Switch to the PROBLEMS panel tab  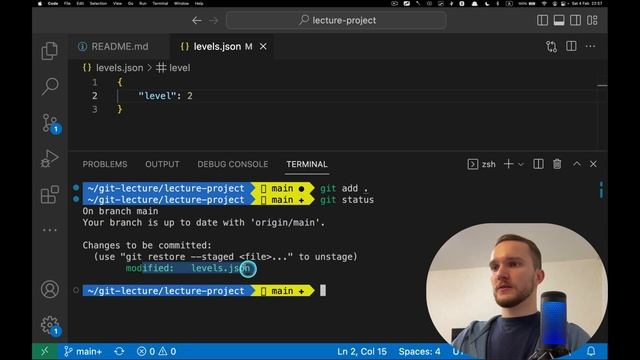(105, 164)
